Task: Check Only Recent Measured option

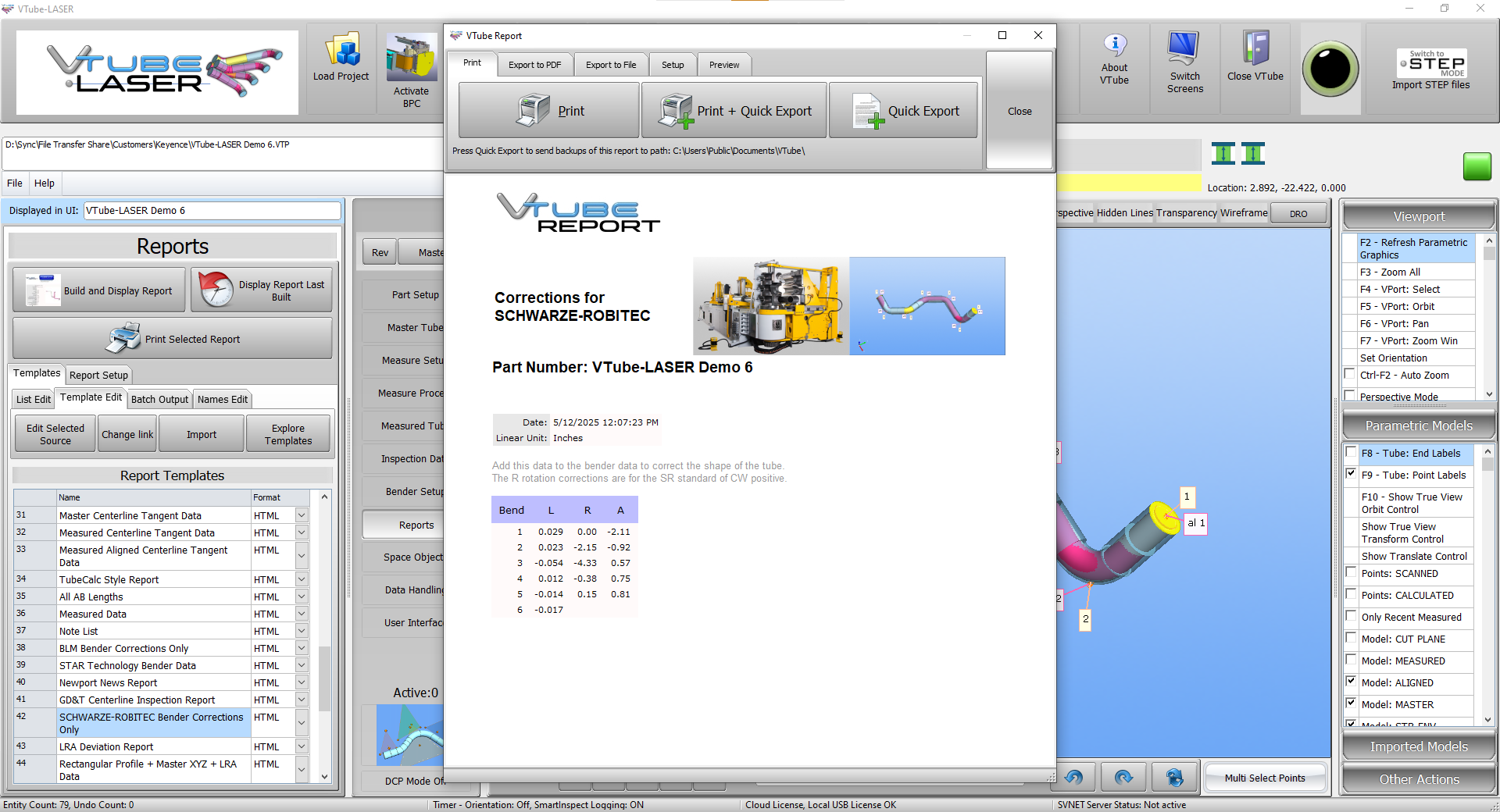Action: pos(1351,616)
